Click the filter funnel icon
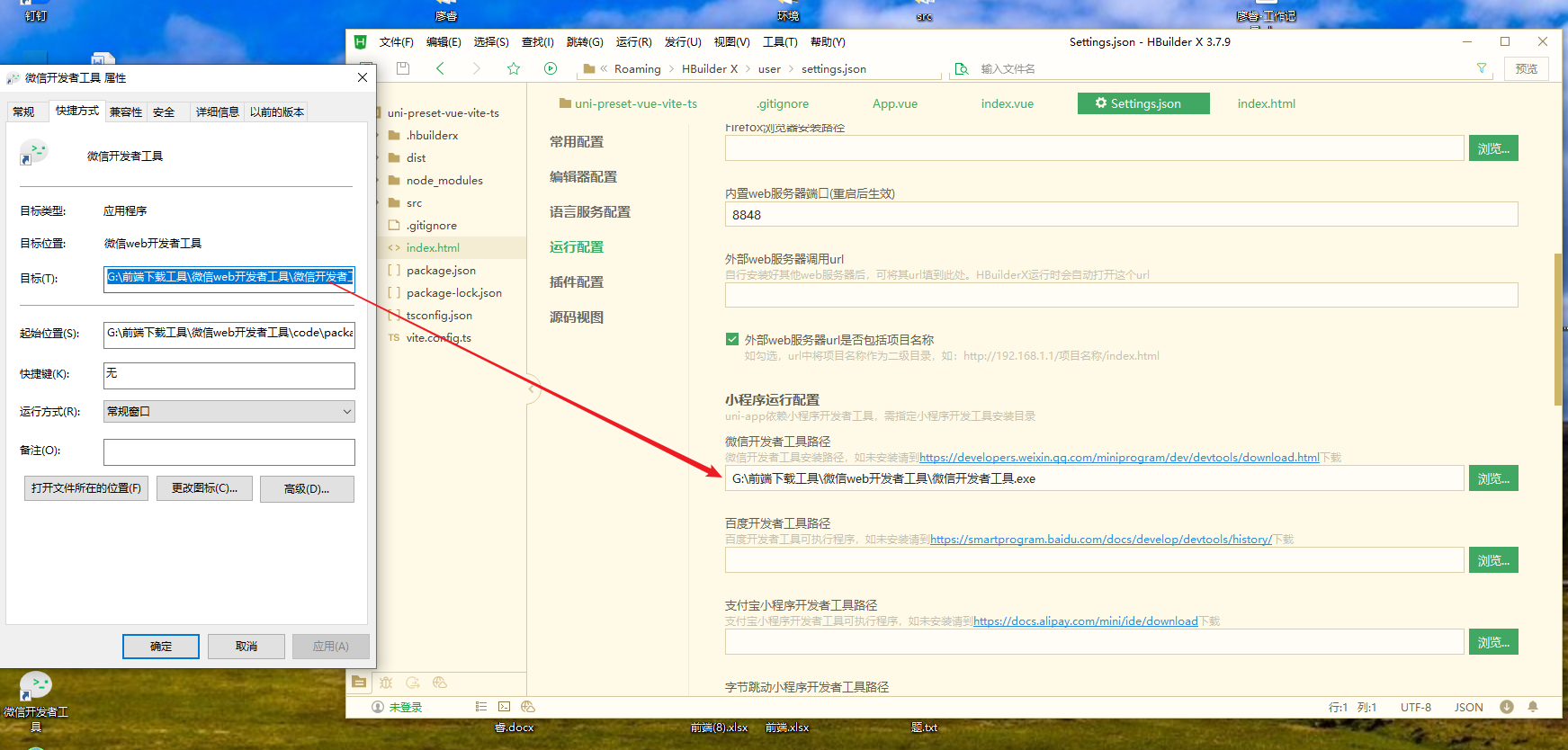The width and height of the screenshot is (1568, 750). click(x=1482, y=68)
